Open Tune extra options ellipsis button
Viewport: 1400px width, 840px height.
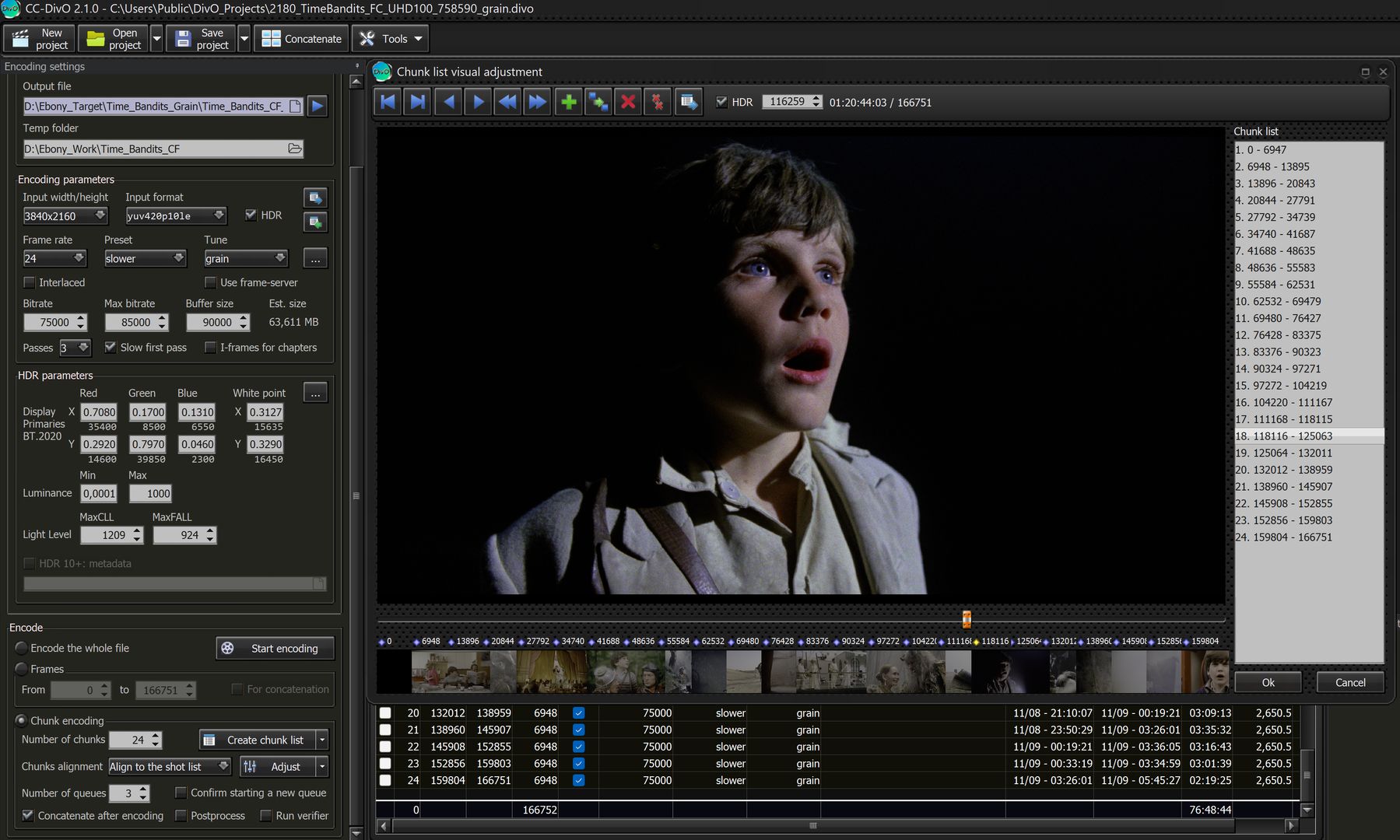315,258
